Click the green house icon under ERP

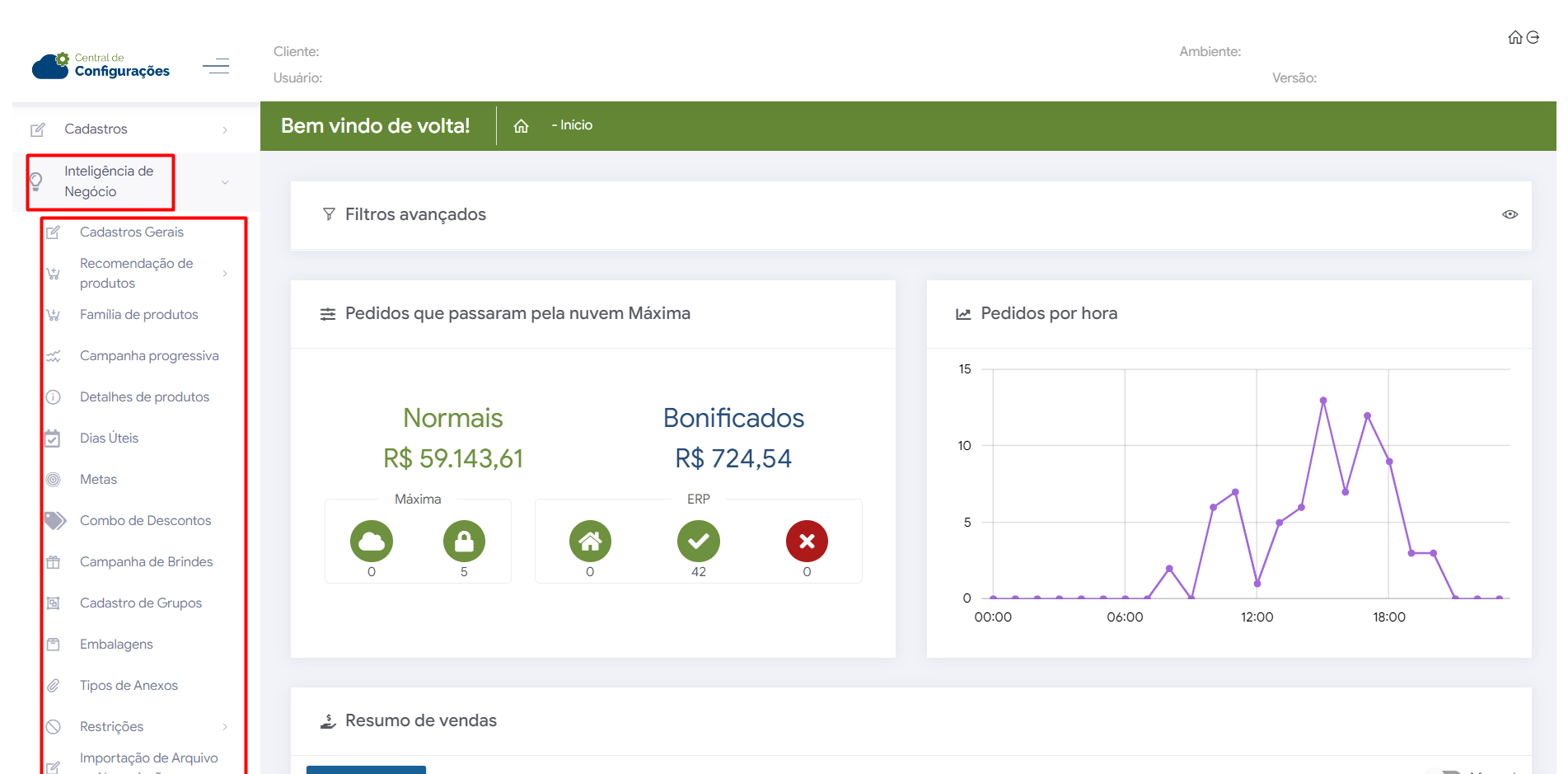tap(590, 541)
